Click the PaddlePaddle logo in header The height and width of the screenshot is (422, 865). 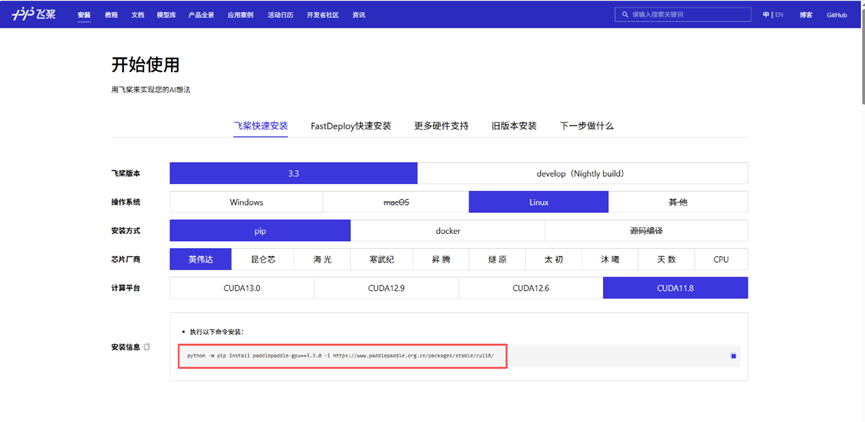[x=34, y=15]
